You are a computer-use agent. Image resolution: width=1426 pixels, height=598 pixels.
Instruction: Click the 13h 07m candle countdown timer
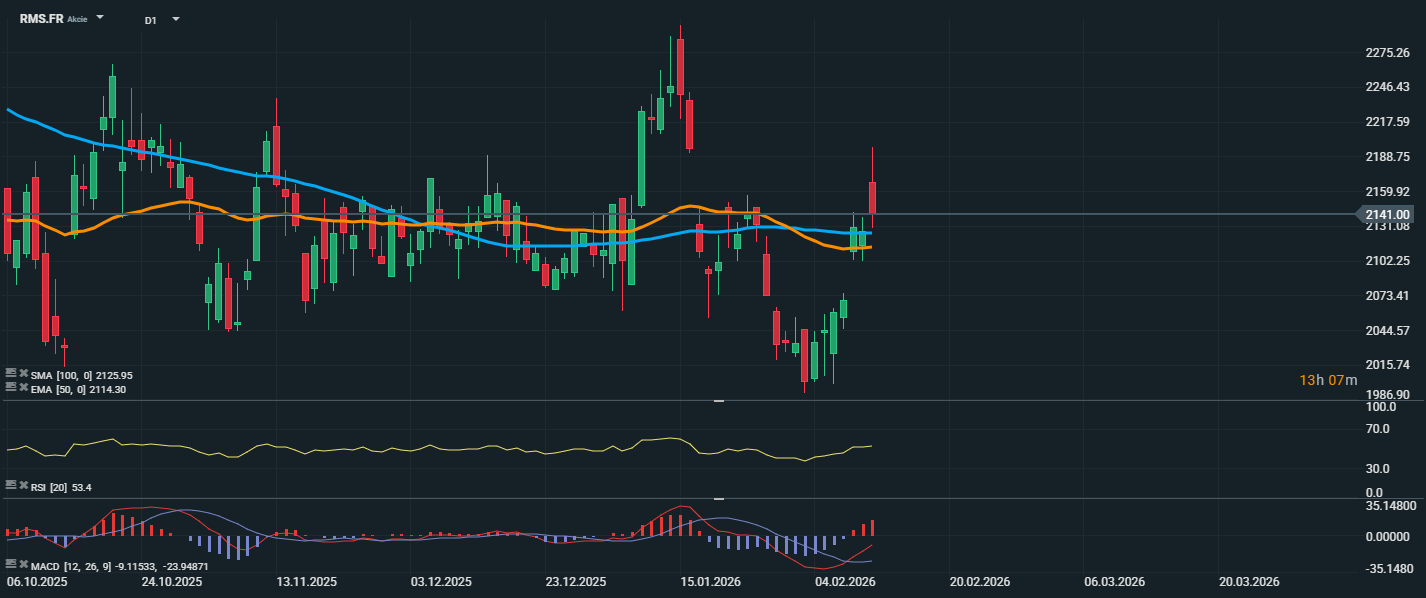click(x=1328, y=380)
